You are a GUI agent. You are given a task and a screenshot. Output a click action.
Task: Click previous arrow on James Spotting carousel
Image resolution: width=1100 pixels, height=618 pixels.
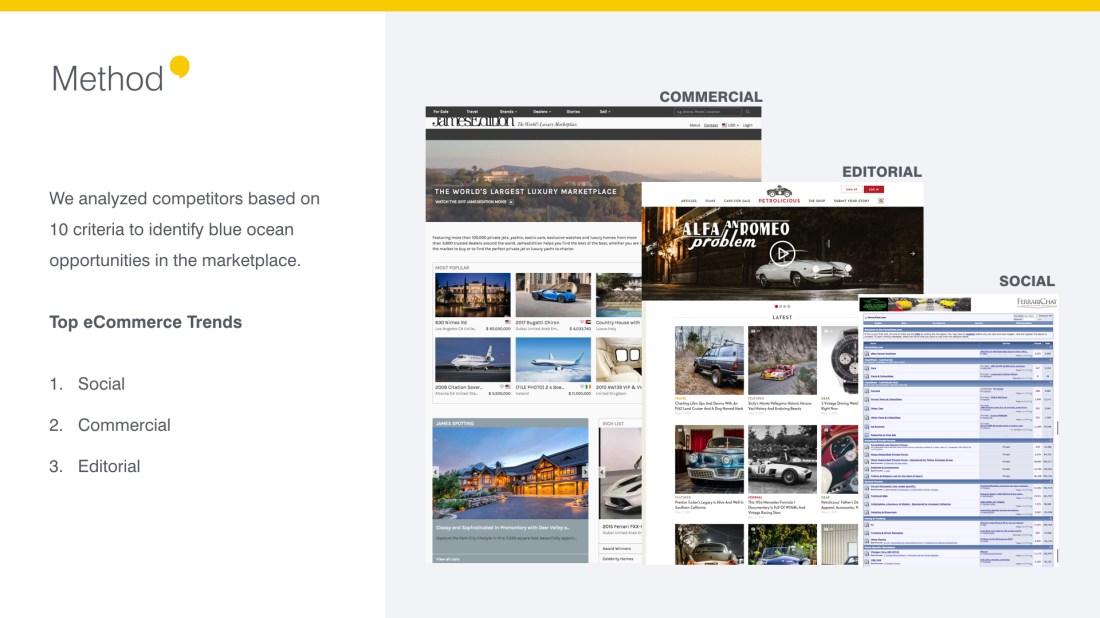[x=436, y=470]
